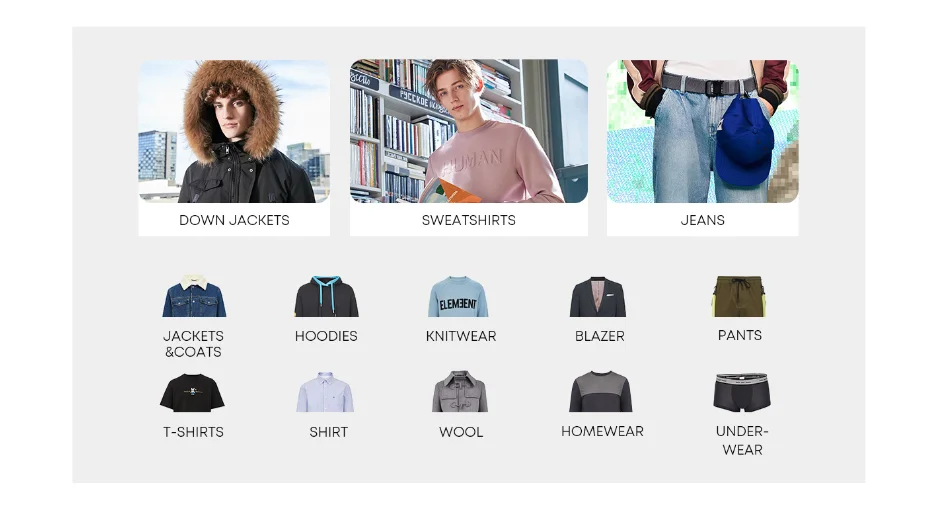Click the black T-shirt icon

pyautogui.click(x=192, y=393)
